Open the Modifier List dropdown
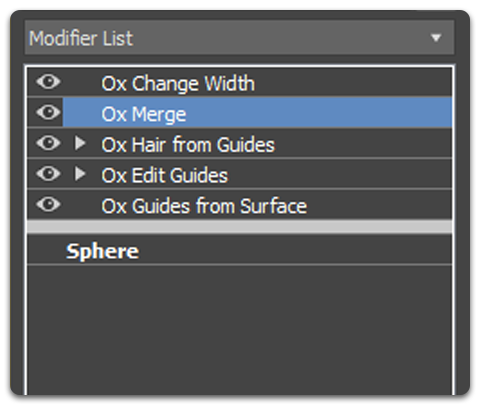The height and width of the screenshot is (405, 480). pos(239,38)
